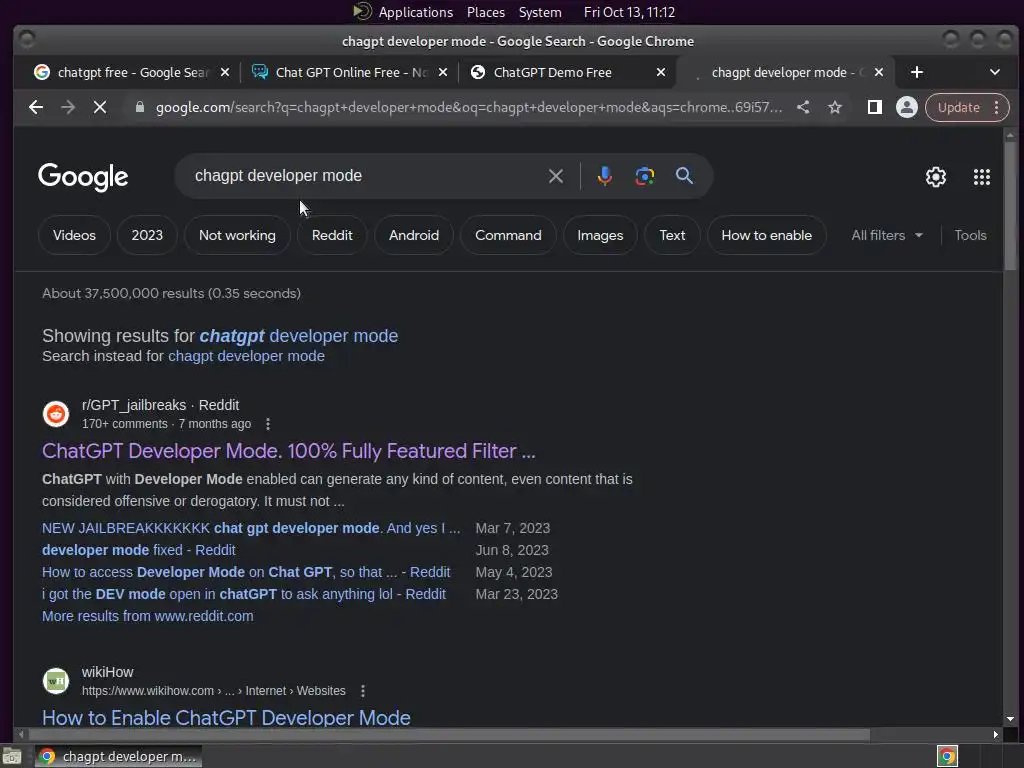Close the 'Chat GPT Online Free' tab

coord(443,72)
